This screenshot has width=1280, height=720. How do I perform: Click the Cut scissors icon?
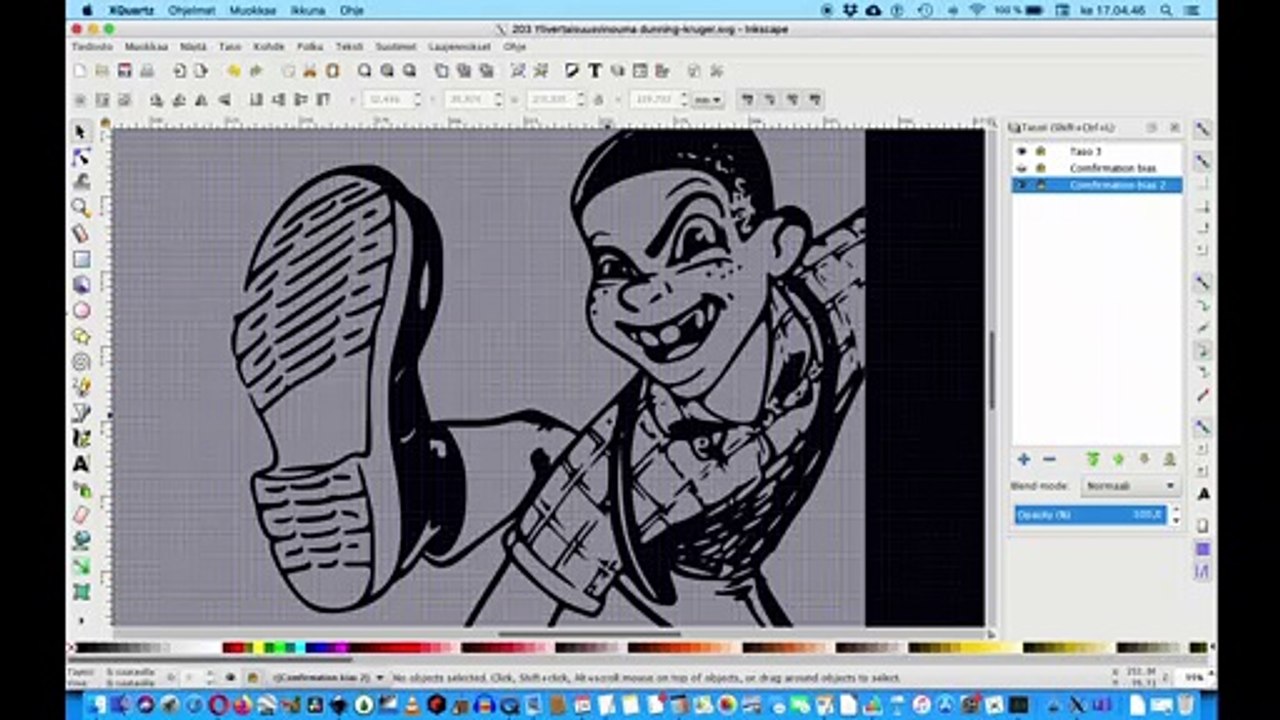click(310, 71)
